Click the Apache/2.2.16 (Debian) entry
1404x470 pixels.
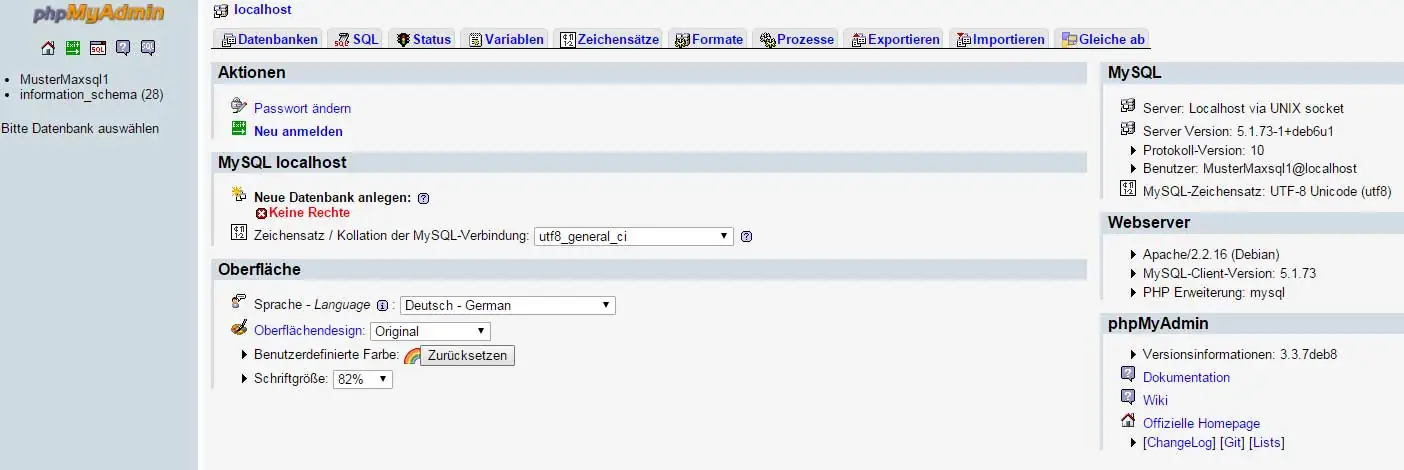tap(1211, 255)
